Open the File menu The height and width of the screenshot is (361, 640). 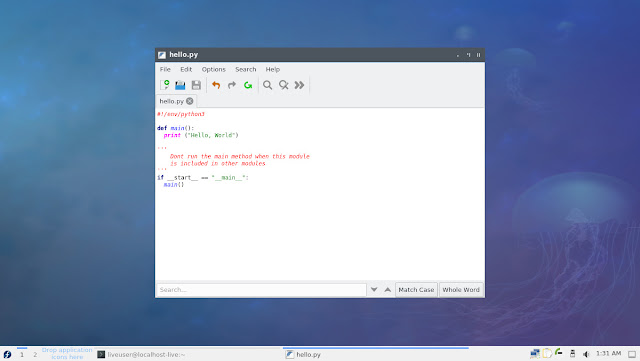(x=165, y=69)
